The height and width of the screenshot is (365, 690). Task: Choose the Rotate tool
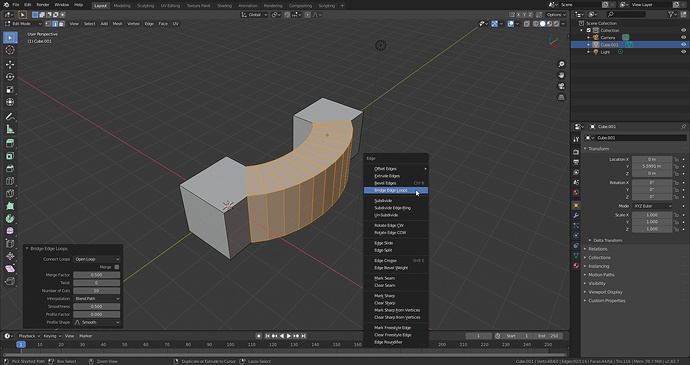[x=10, y=77]
